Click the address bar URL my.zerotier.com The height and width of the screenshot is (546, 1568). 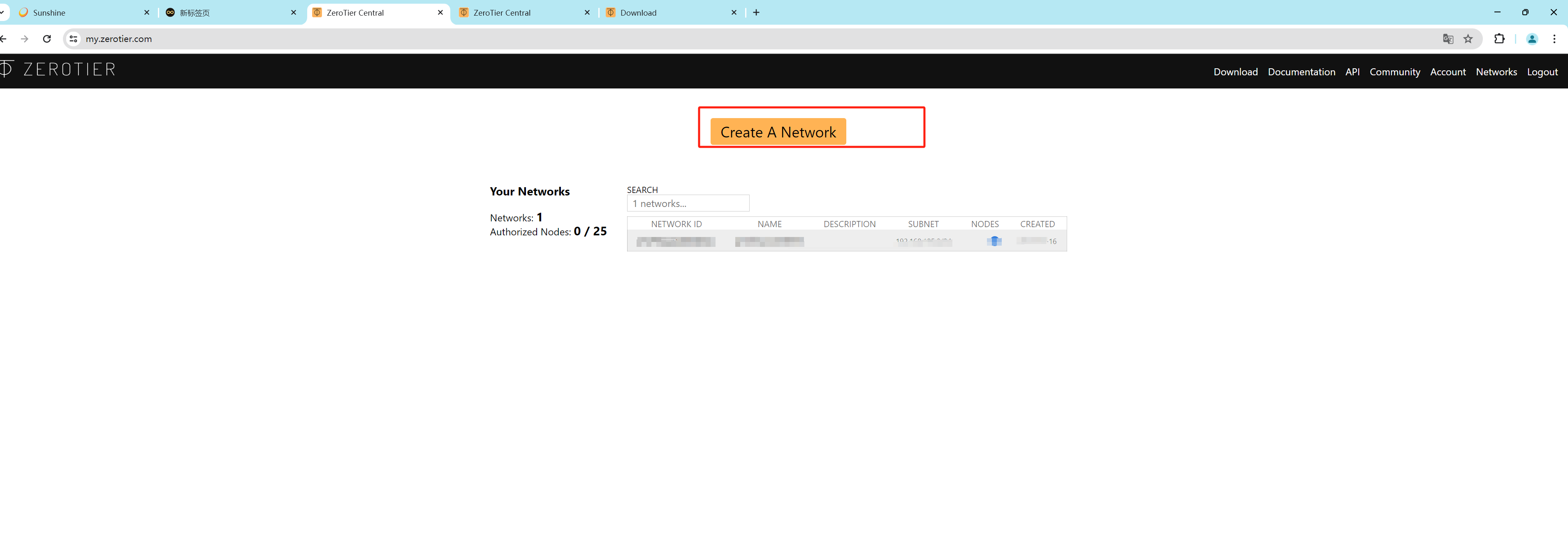(119, 38)
